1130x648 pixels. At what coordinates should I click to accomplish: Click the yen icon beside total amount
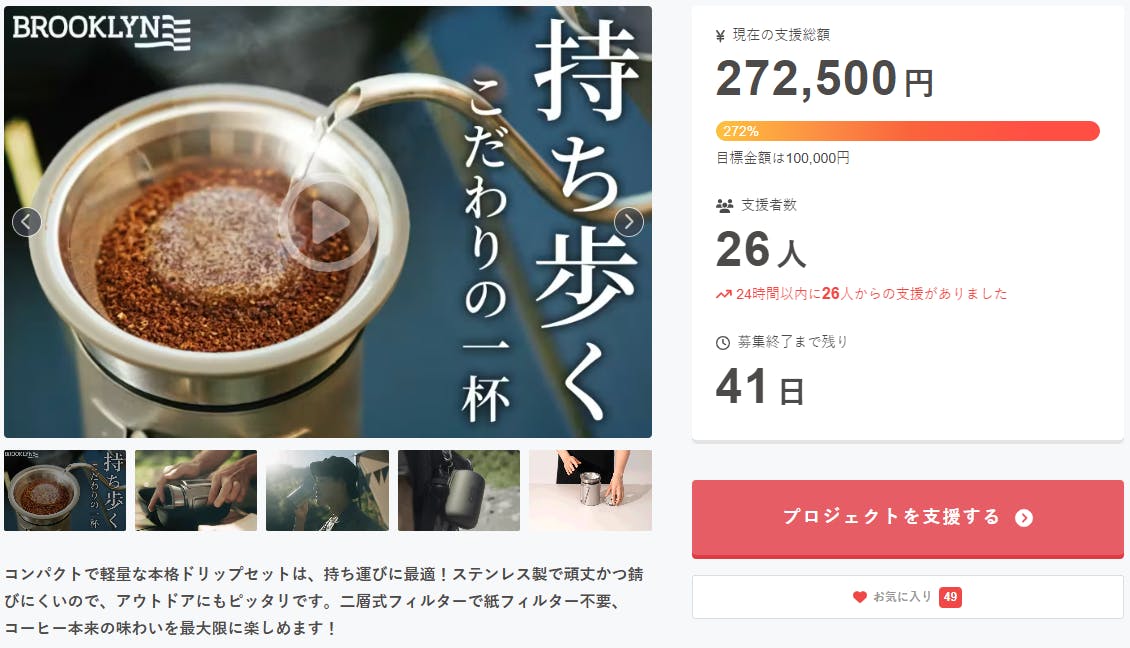[720, 36]
